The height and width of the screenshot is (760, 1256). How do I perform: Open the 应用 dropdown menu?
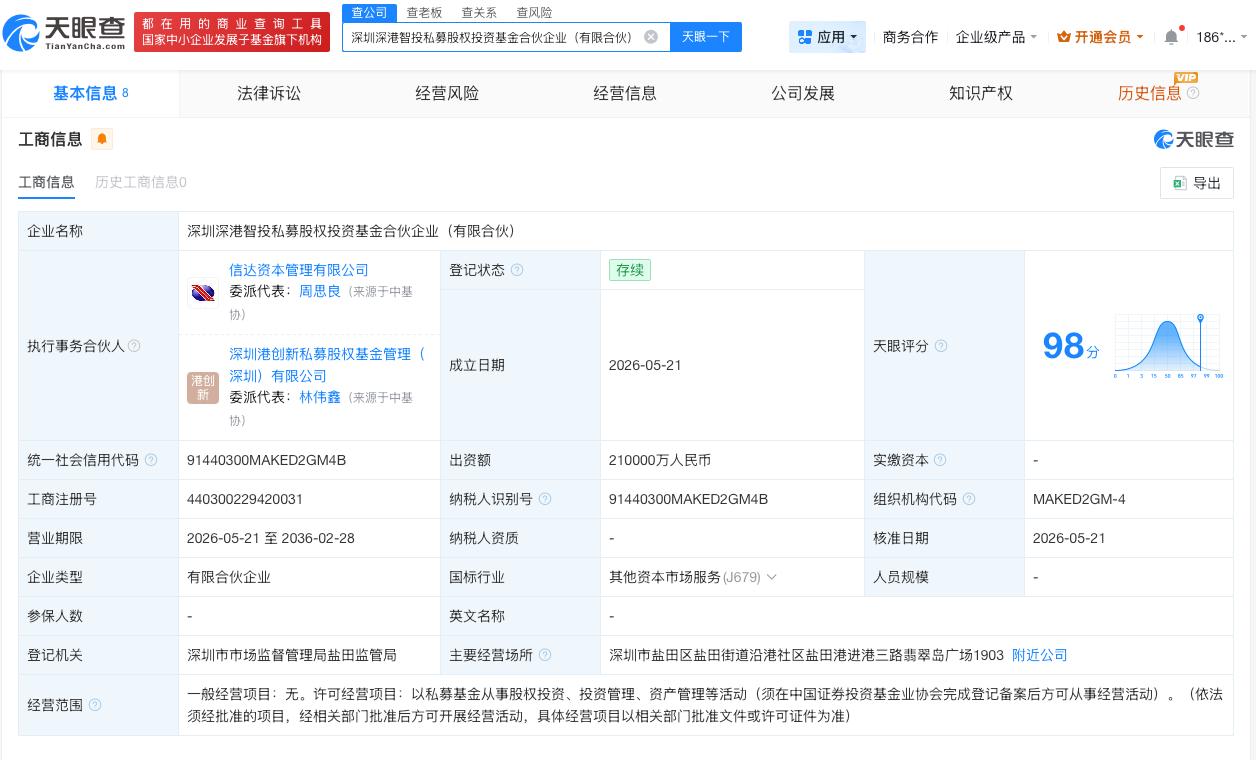point(827,37)
